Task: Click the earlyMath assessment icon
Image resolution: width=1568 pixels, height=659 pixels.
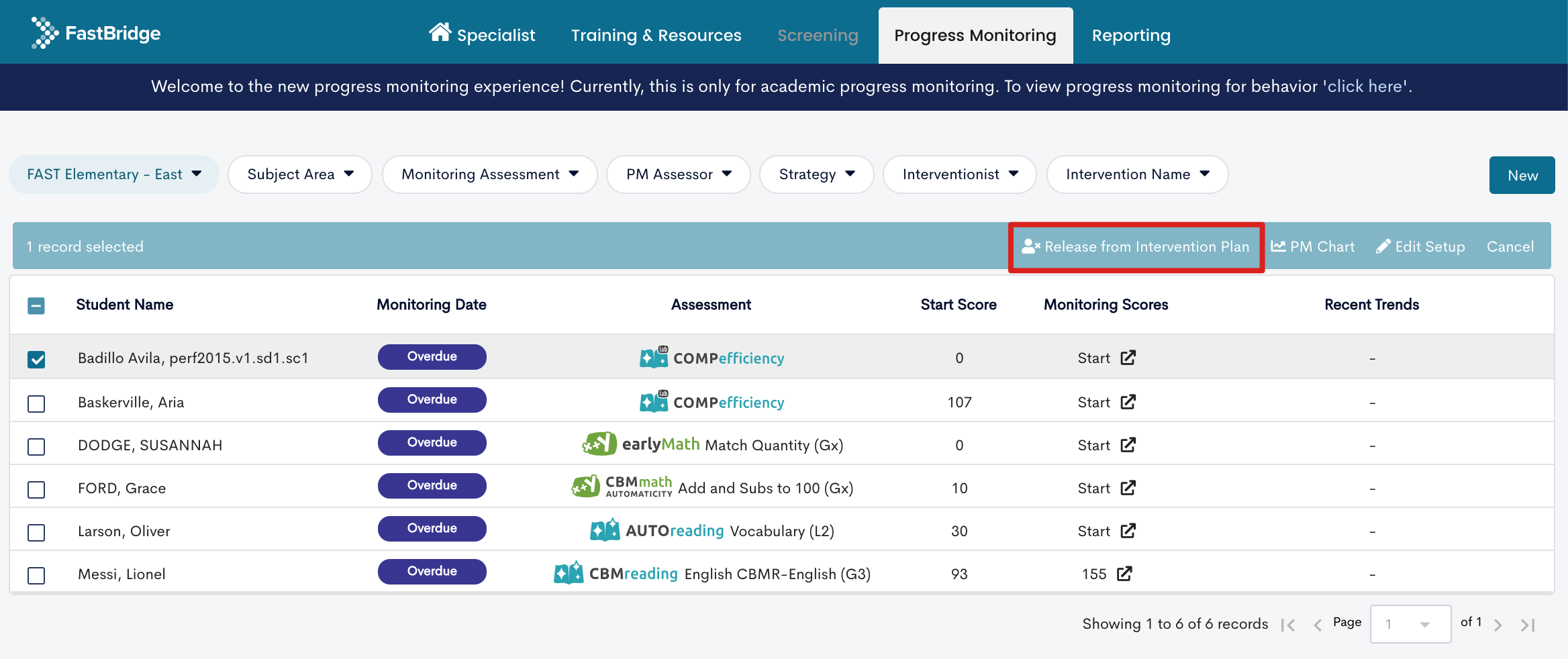Action: [x=599, y=444]
